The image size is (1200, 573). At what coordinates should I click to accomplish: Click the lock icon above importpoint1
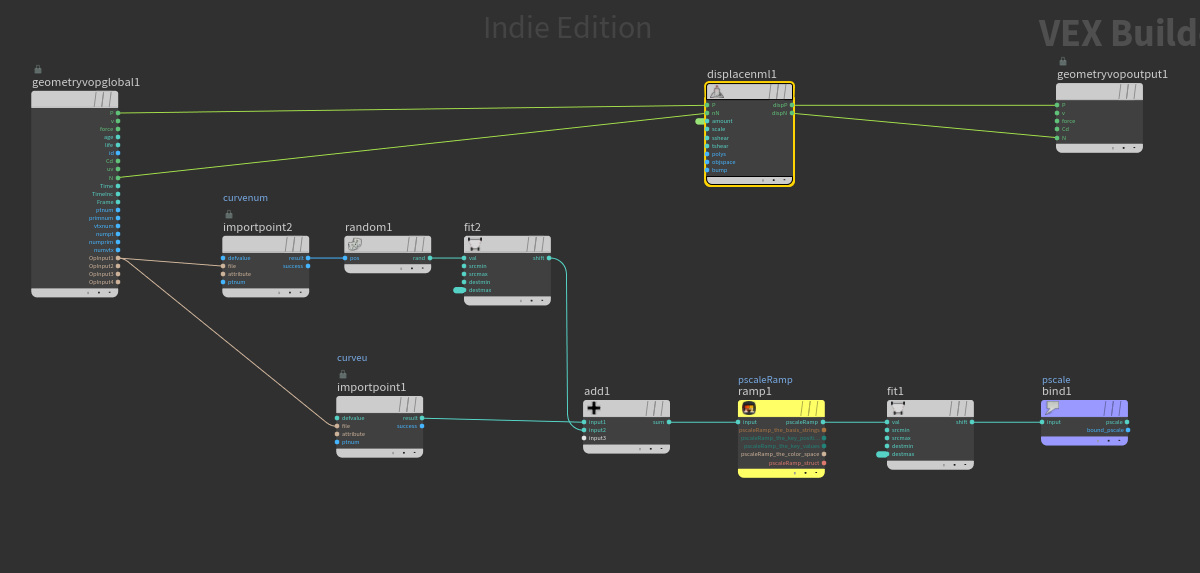(x=343, y=374)
